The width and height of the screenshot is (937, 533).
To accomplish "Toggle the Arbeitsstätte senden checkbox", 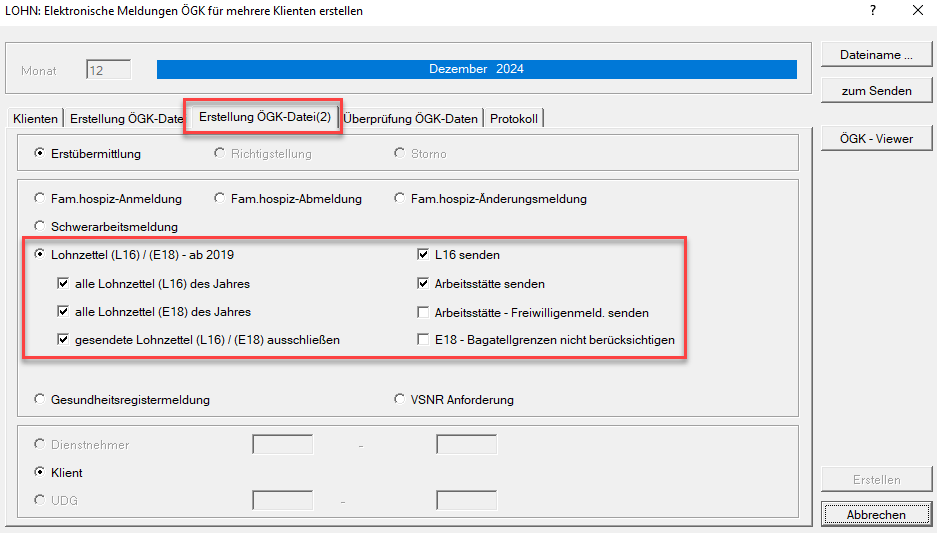I will pyautogui.click(x=424, y=284).
